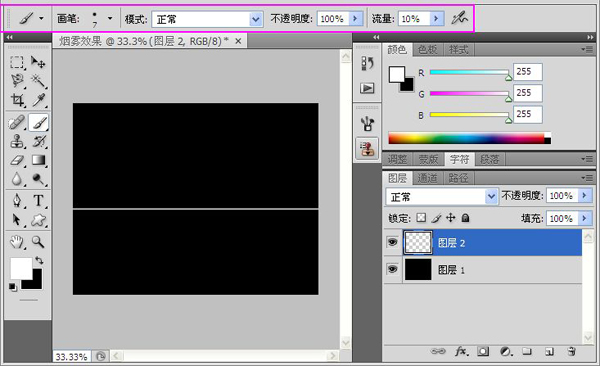This screenshot has width=600, height=366.
Task: Enable the airbrush option in options bar
Action: [x=459, y=18]
